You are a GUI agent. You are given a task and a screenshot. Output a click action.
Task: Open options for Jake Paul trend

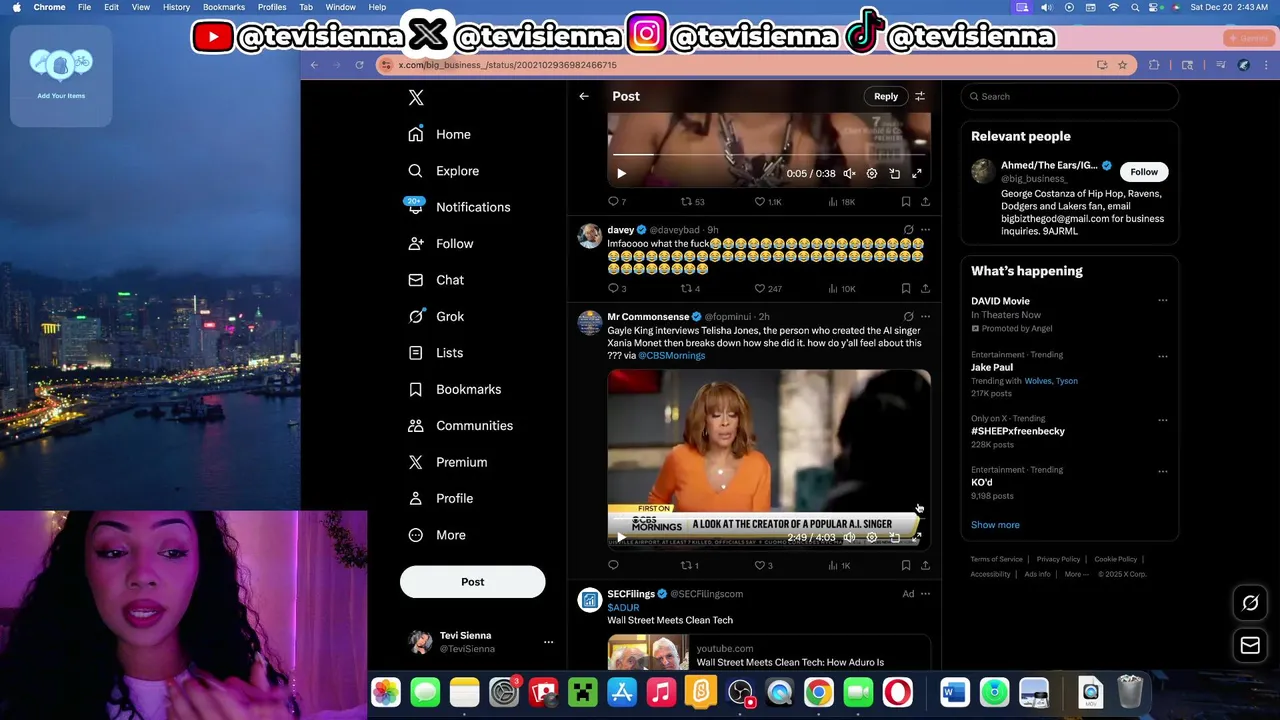tap(1163, 356)
